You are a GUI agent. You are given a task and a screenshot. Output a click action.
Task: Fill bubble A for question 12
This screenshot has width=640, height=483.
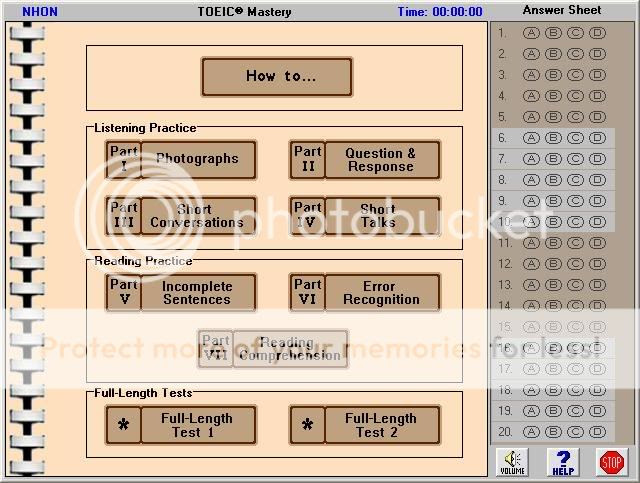pyautogui.click(x=531, y=264)
